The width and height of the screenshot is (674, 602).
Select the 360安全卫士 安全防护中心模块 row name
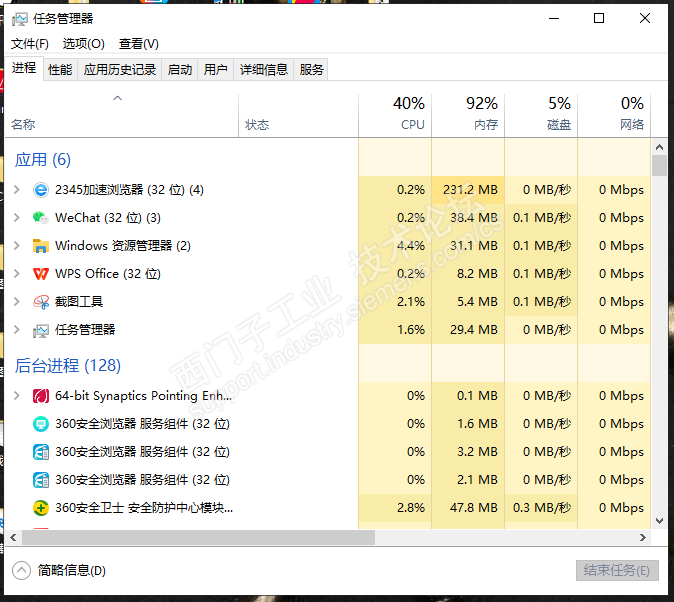click(x=144, y=508)
